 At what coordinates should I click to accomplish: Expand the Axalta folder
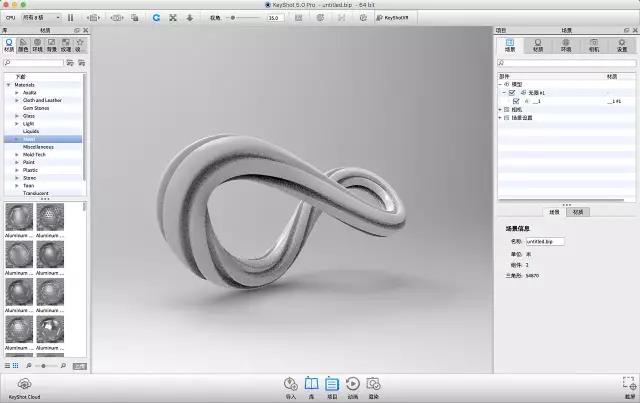(x=17, y=93)
